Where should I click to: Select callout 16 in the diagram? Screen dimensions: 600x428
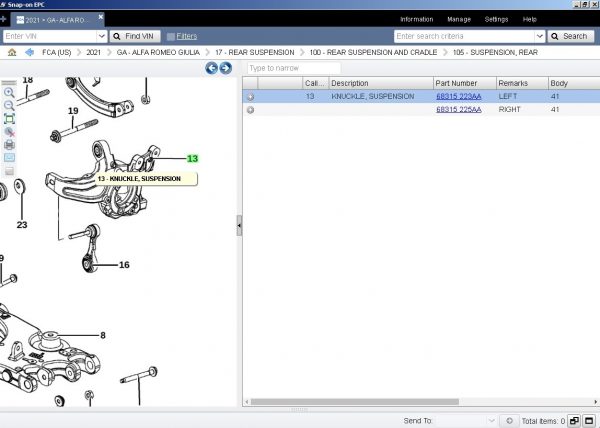coord(124,265)
